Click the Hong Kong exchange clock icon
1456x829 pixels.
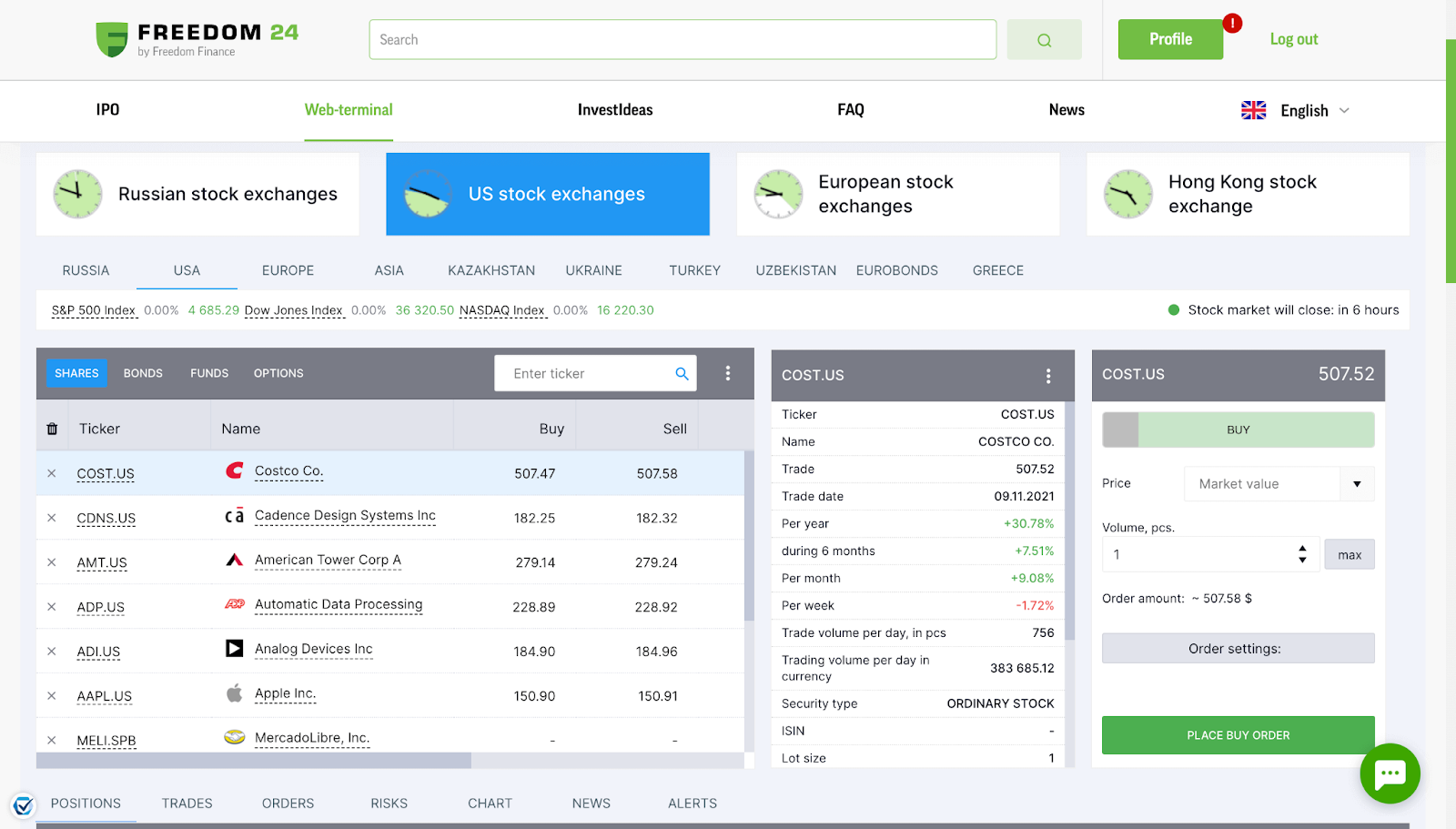[1127, 194]
